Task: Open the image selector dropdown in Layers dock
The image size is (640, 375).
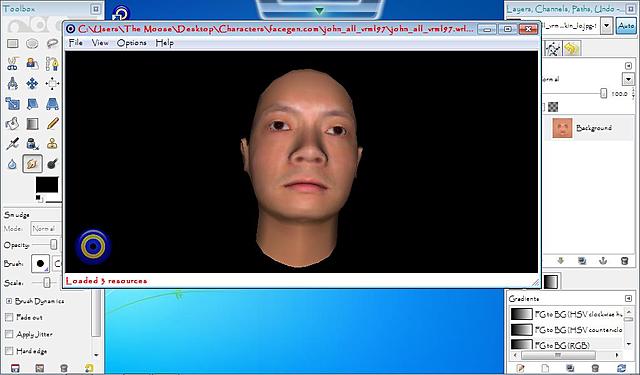Action: pyautogui.click(x=607, y=26)
